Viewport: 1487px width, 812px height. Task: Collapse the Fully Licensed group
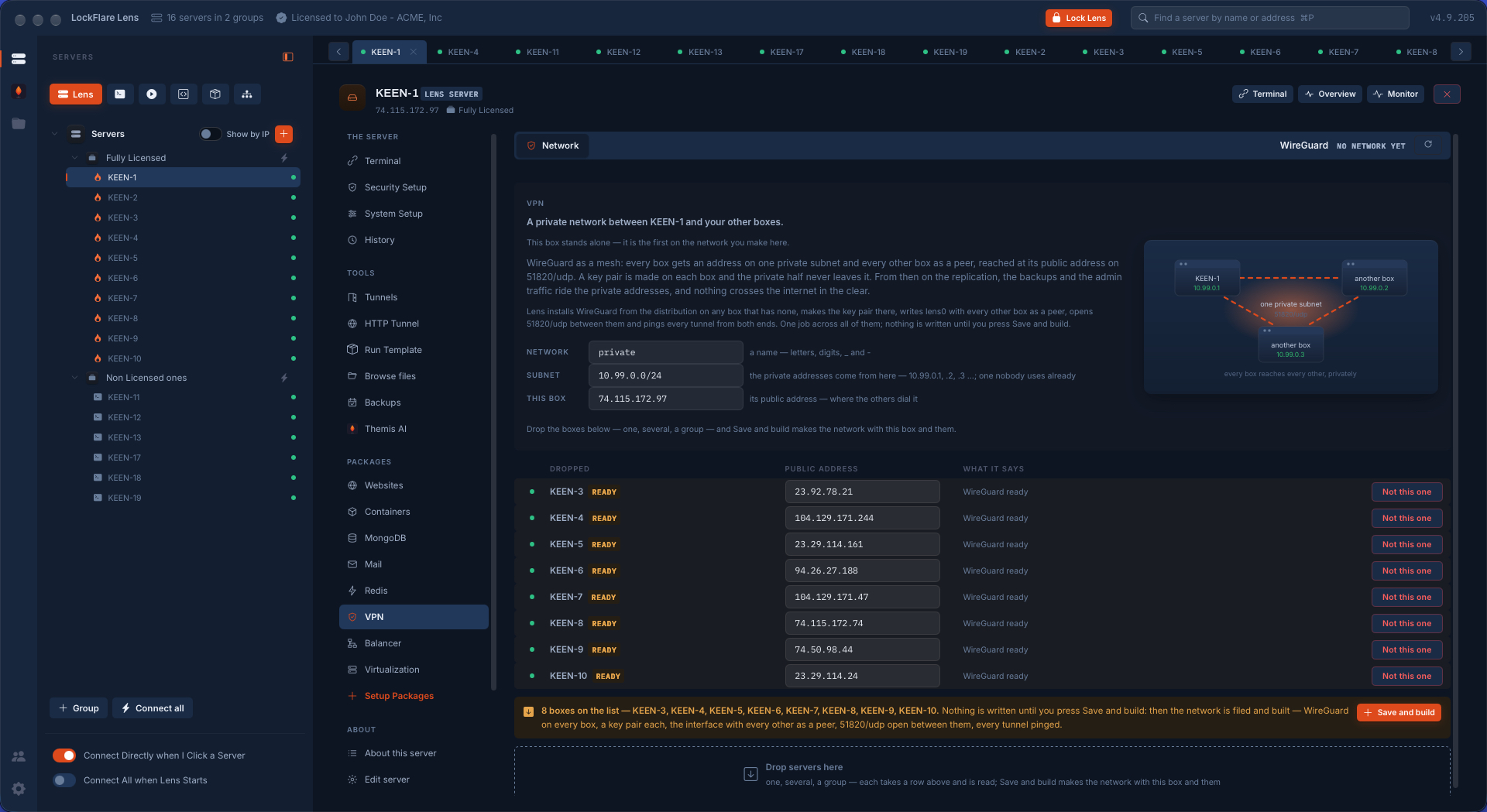tap(75, 158)
